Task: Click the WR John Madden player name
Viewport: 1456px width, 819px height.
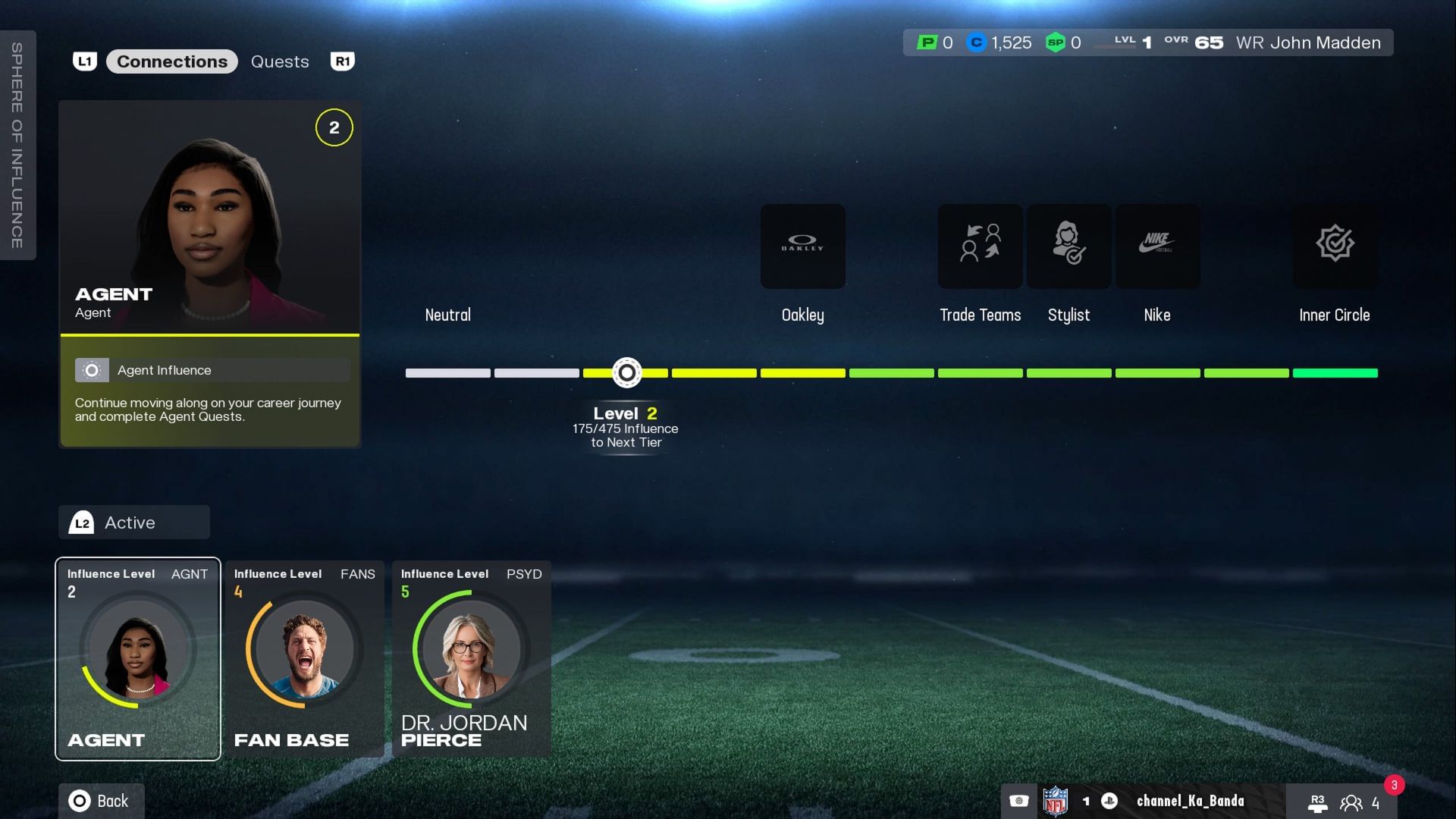Action: coord(1308,42)
